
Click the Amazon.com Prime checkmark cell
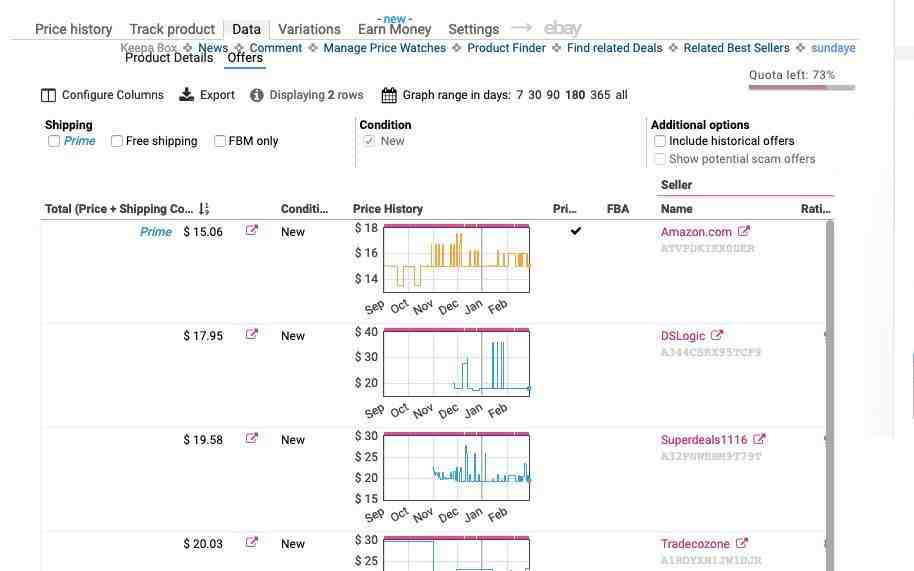point(576,231)
